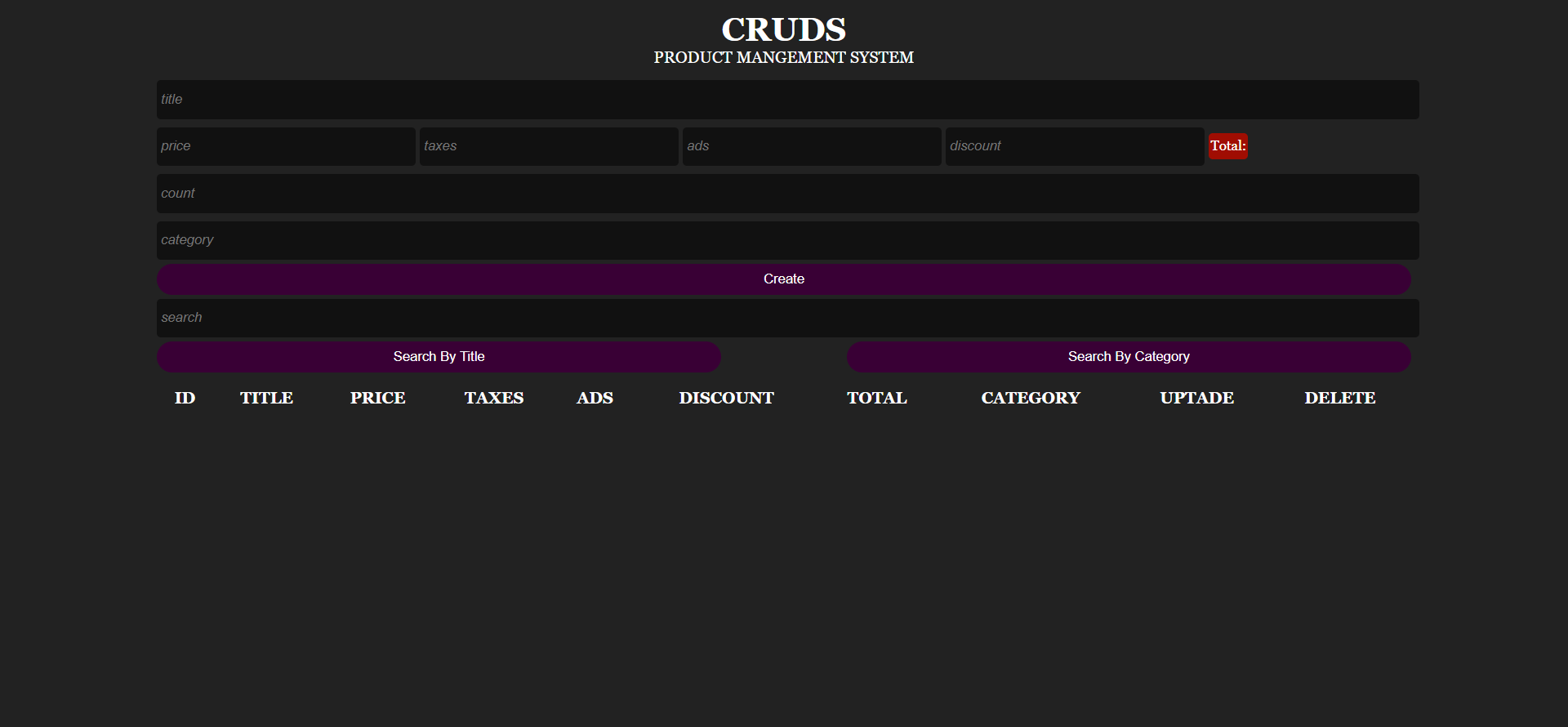Focus the discount input field
Viewport: 1568px width, 727px height.
click(x=1075, y=146)
